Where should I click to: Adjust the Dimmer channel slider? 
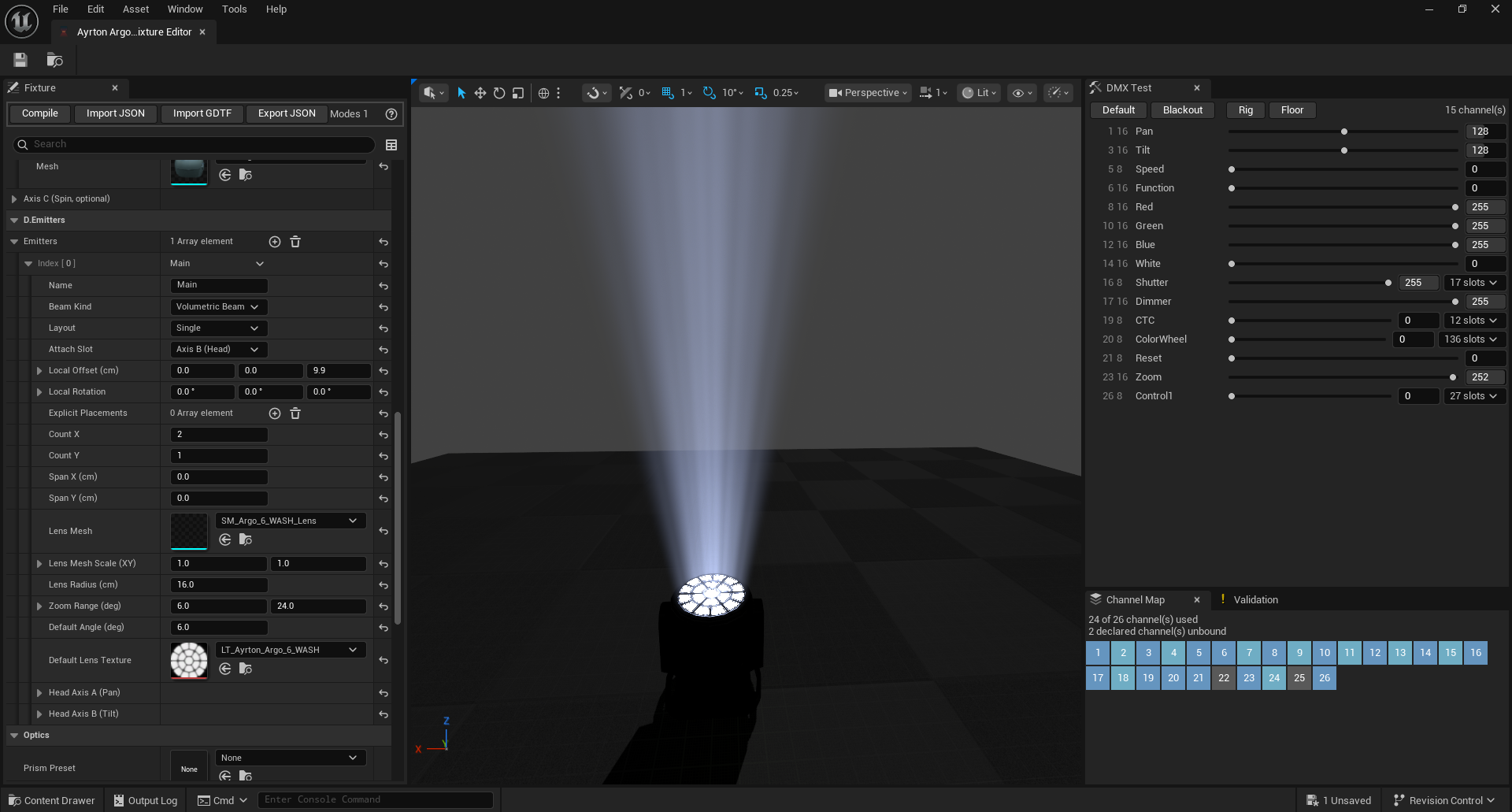[1343, 302]
